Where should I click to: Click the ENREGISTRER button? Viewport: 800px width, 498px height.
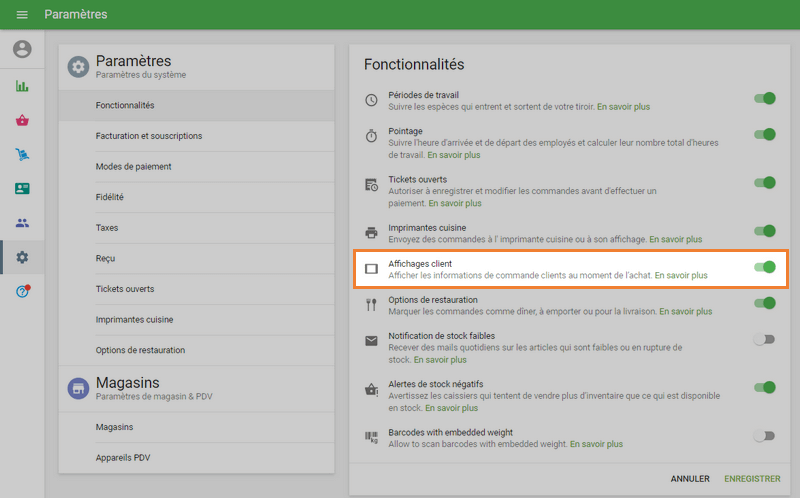(752, 479)
